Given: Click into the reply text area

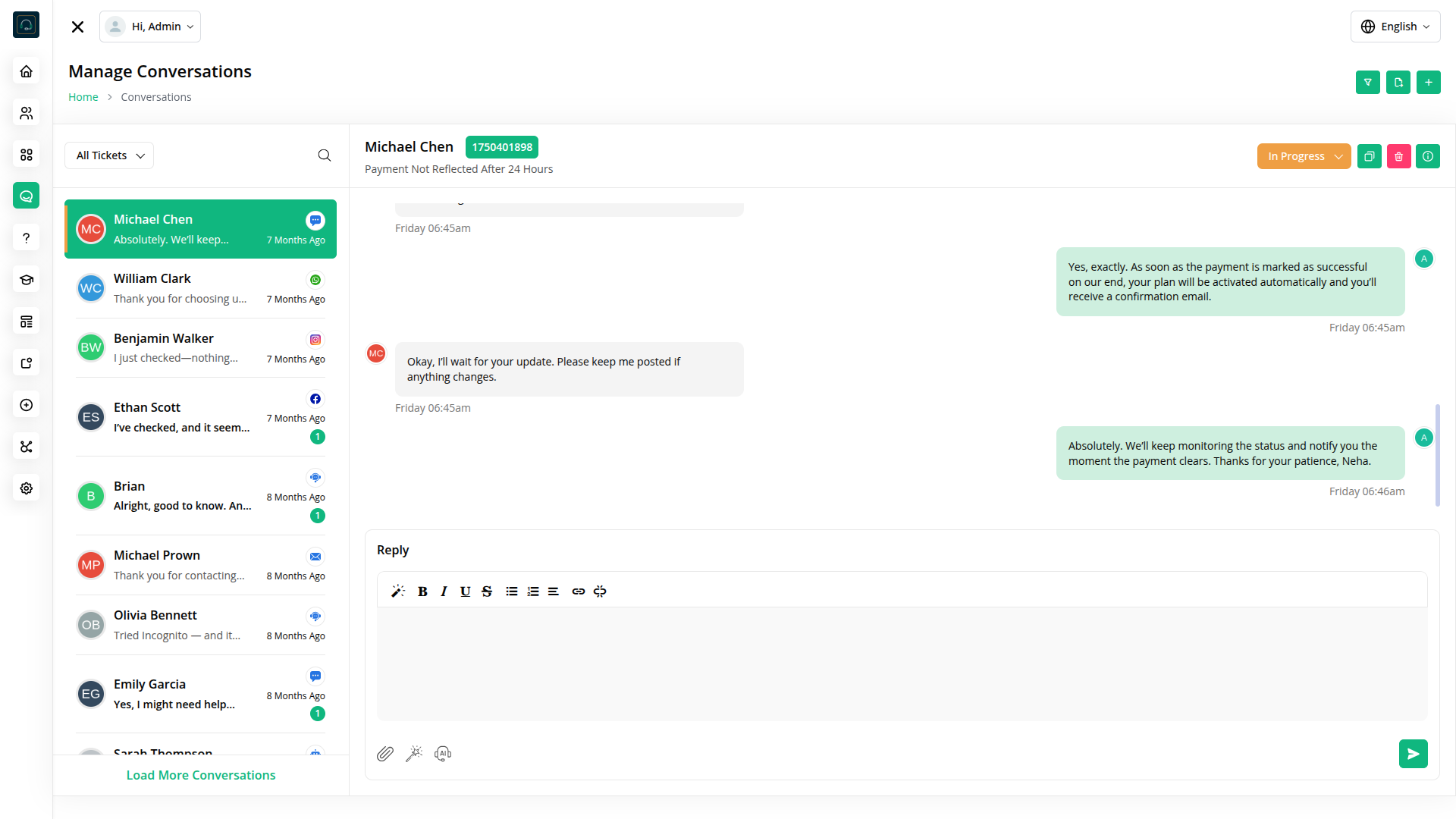Looking at the screenshot, I should (902, 664).
